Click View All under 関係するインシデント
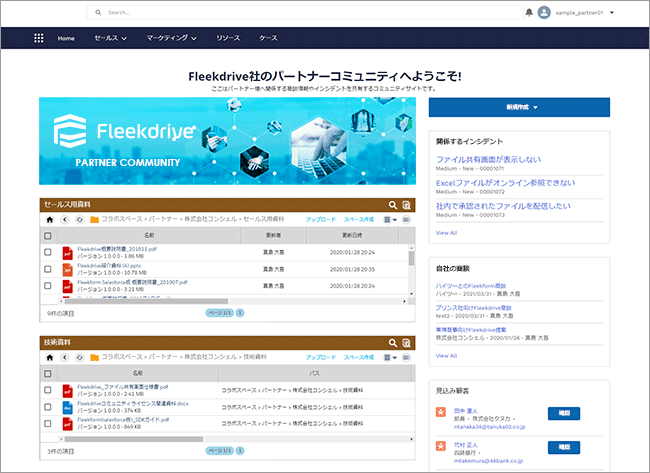 (446, 233)
